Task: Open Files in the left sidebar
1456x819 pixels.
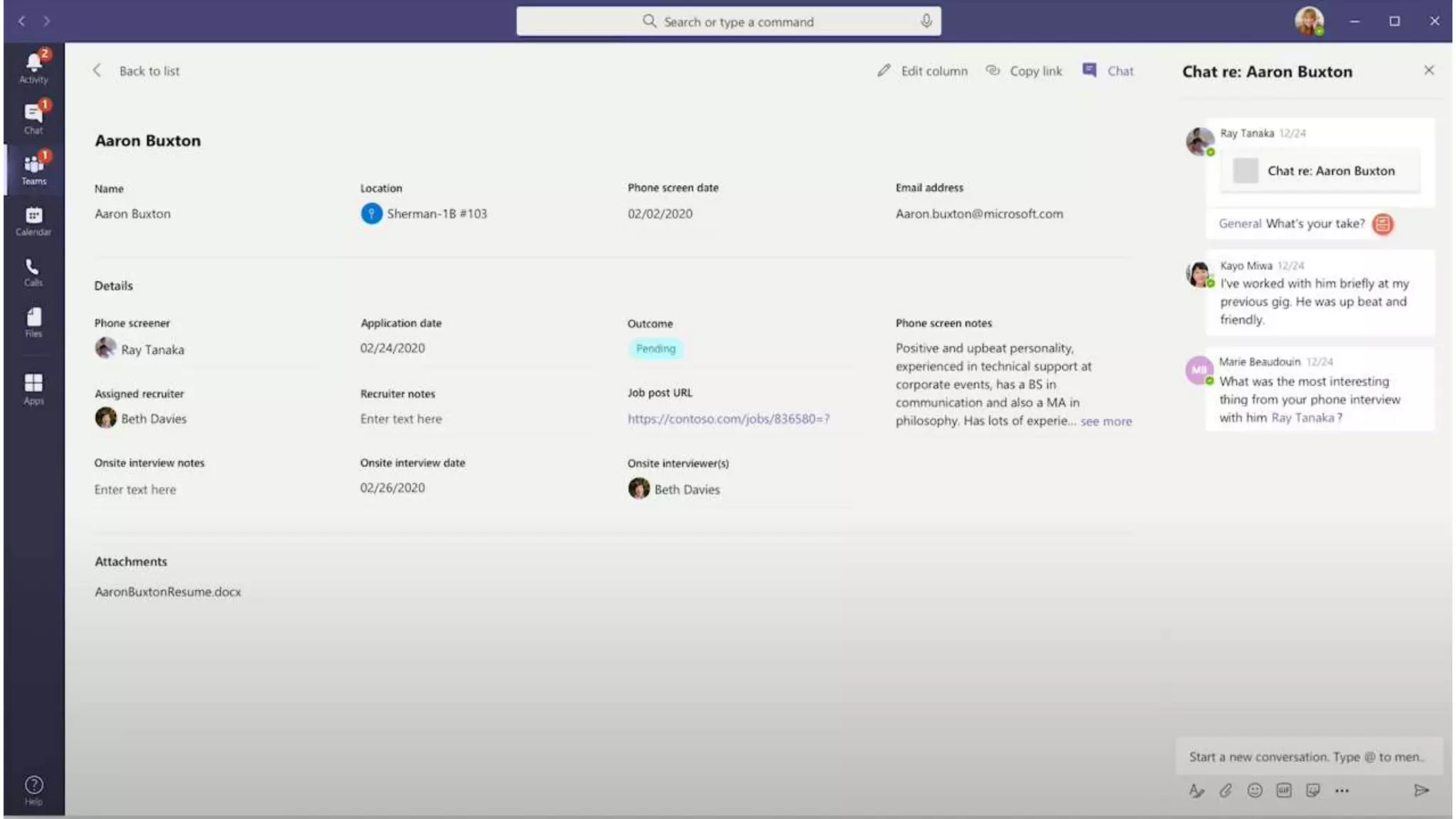Action: pos(33,321)
